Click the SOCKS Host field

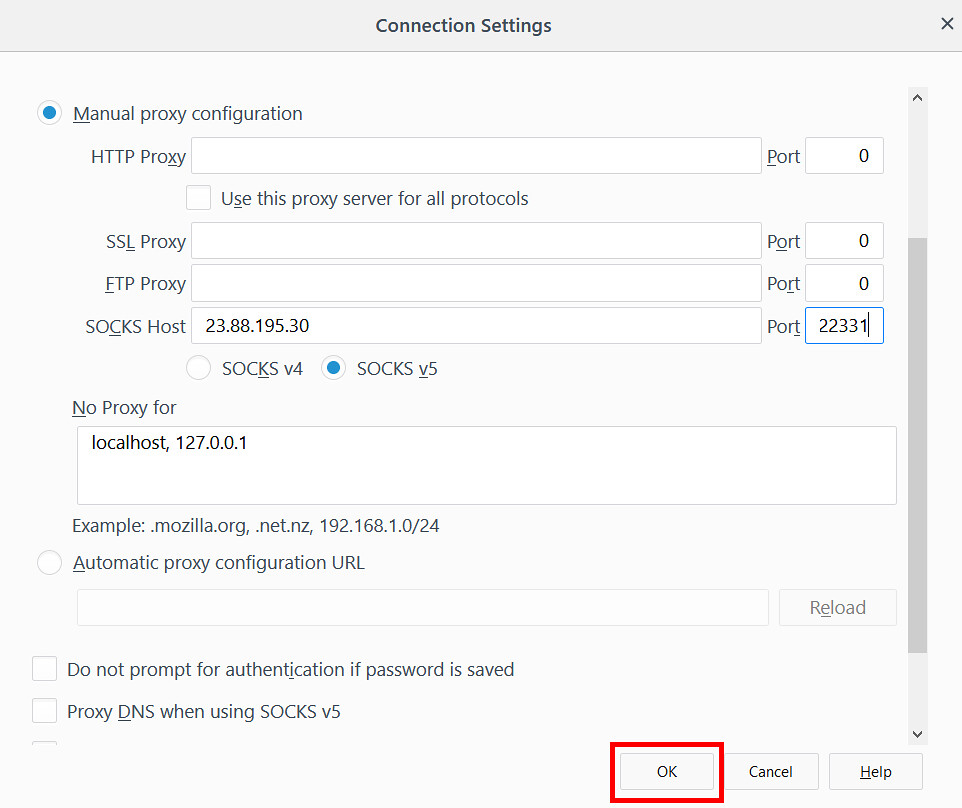(476, 326)
